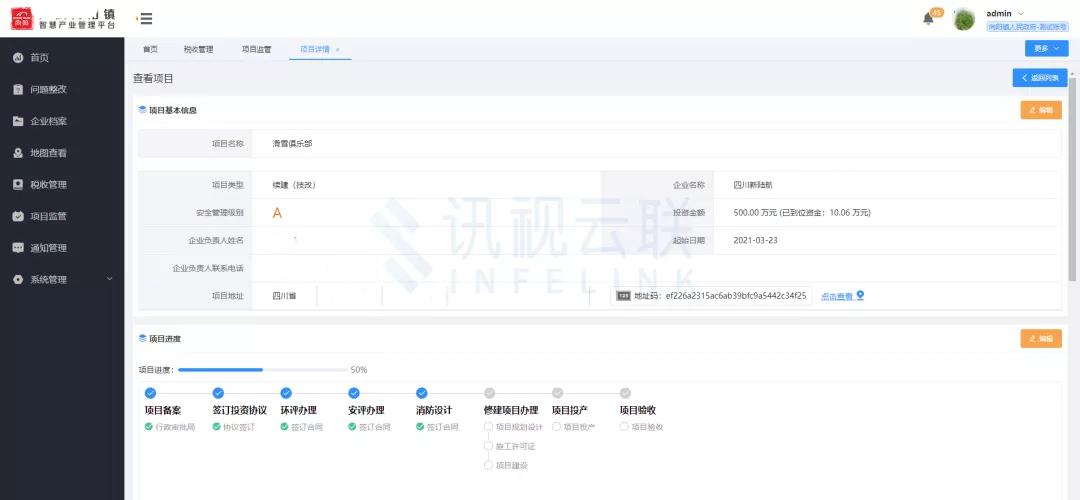Image resolution: width=1080 pixels, height=500 pixels.
Task: Click the address code field
Action: click(711, 296)
